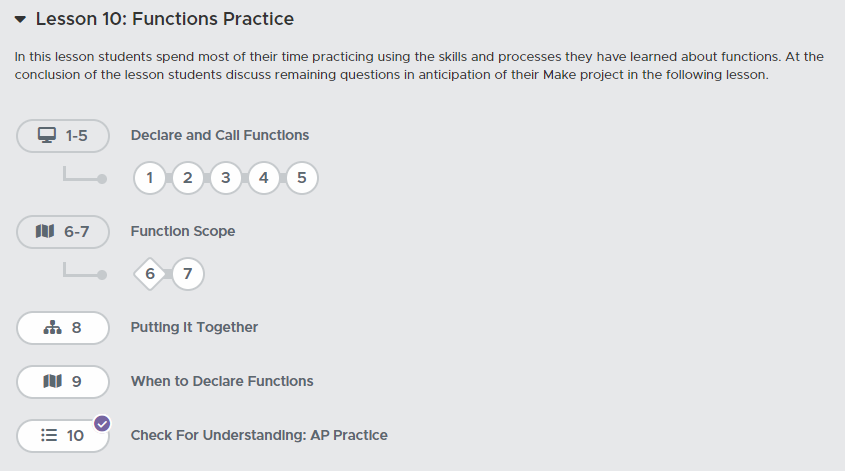Open level bubble 2
The width and height of the screenshot is (845, 471).
tap(187, 179)
